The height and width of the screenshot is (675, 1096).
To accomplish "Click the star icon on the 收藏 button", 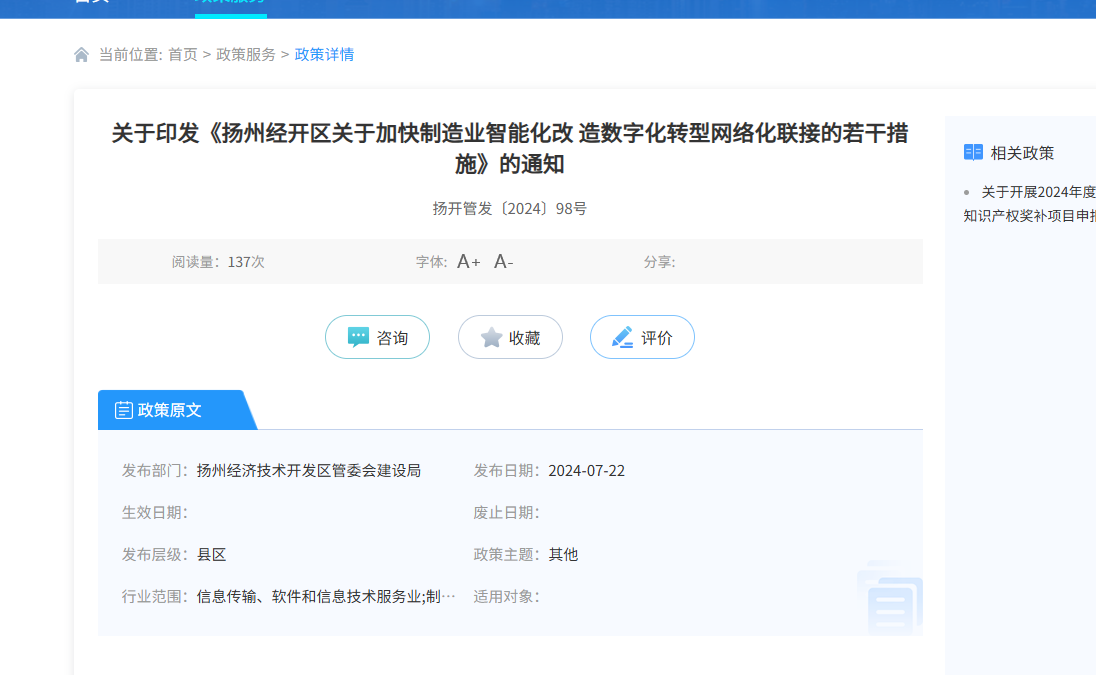I will (489, 337).
